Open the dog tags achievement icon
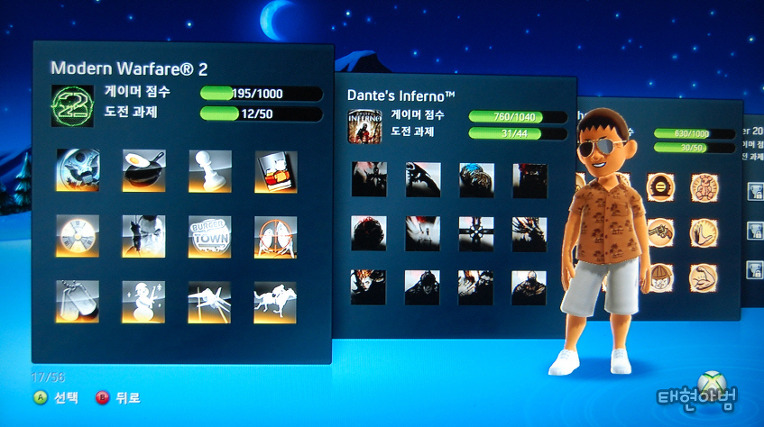This screenshot has width=764, height=427. 77,301
